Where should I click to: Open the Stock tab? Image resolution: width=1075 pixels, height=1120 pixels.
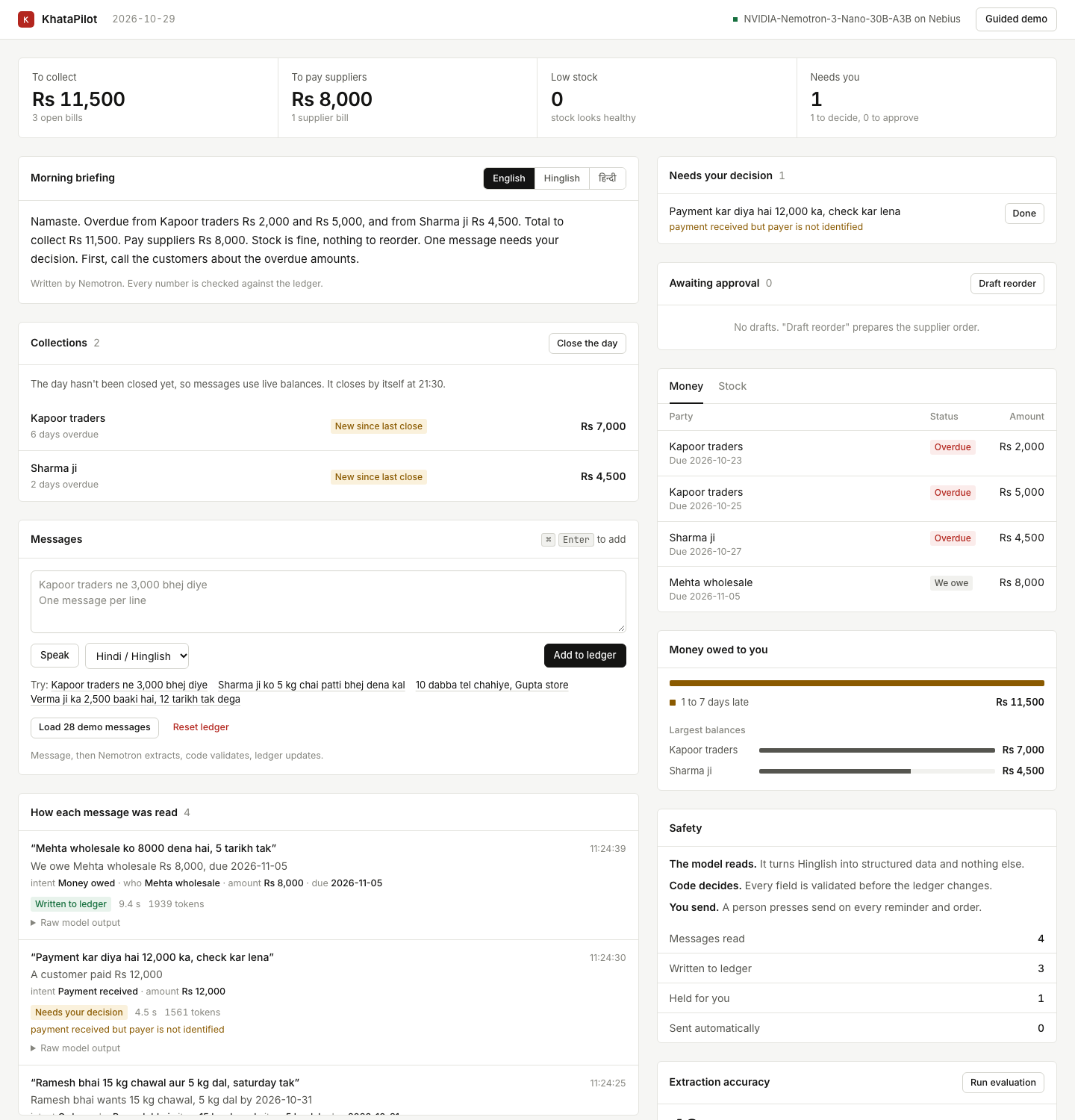coord(732,386)
